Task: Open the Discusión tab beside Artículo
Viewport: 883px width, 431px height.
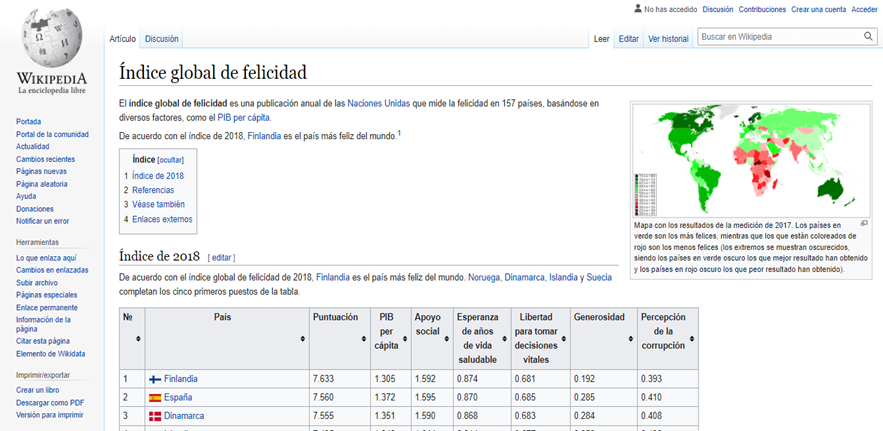Action: (x=162, y=39)
